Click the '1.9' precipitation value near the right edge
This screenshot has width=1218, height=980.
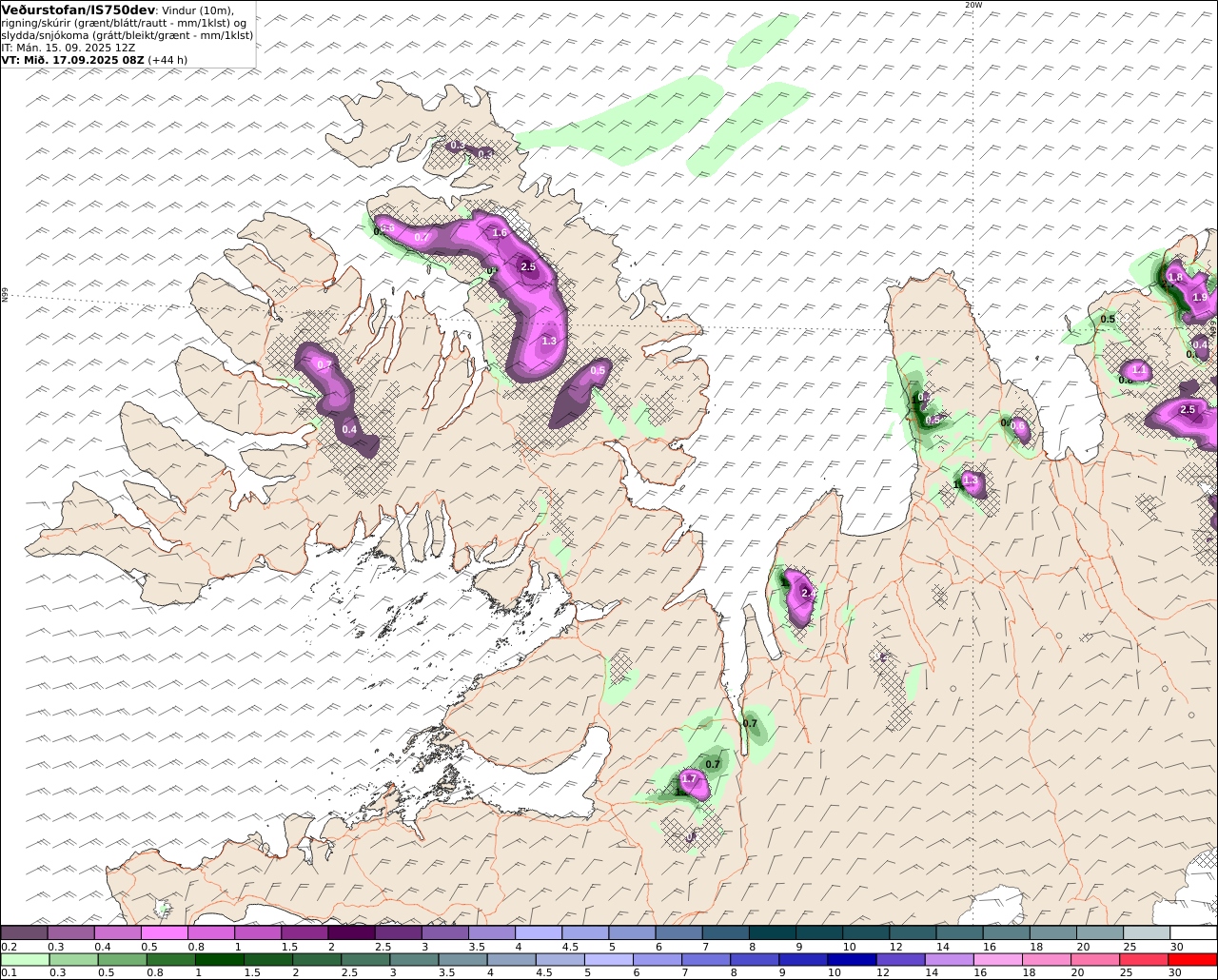point(1200,297)
